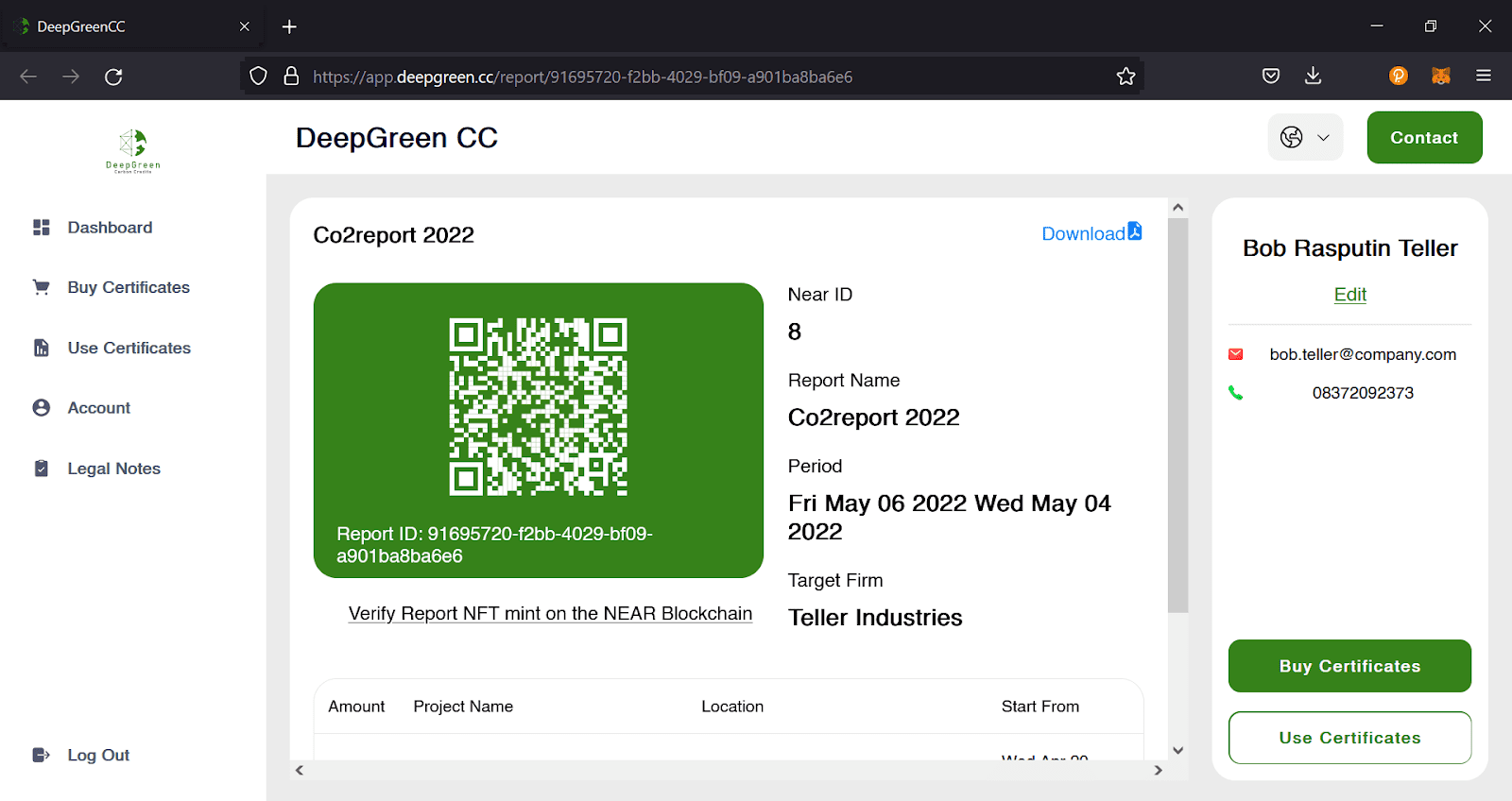The width and height of the screenshot is (1512, 801).
Task: Click the Teller Industries target firm text
Action: point(875,618)
